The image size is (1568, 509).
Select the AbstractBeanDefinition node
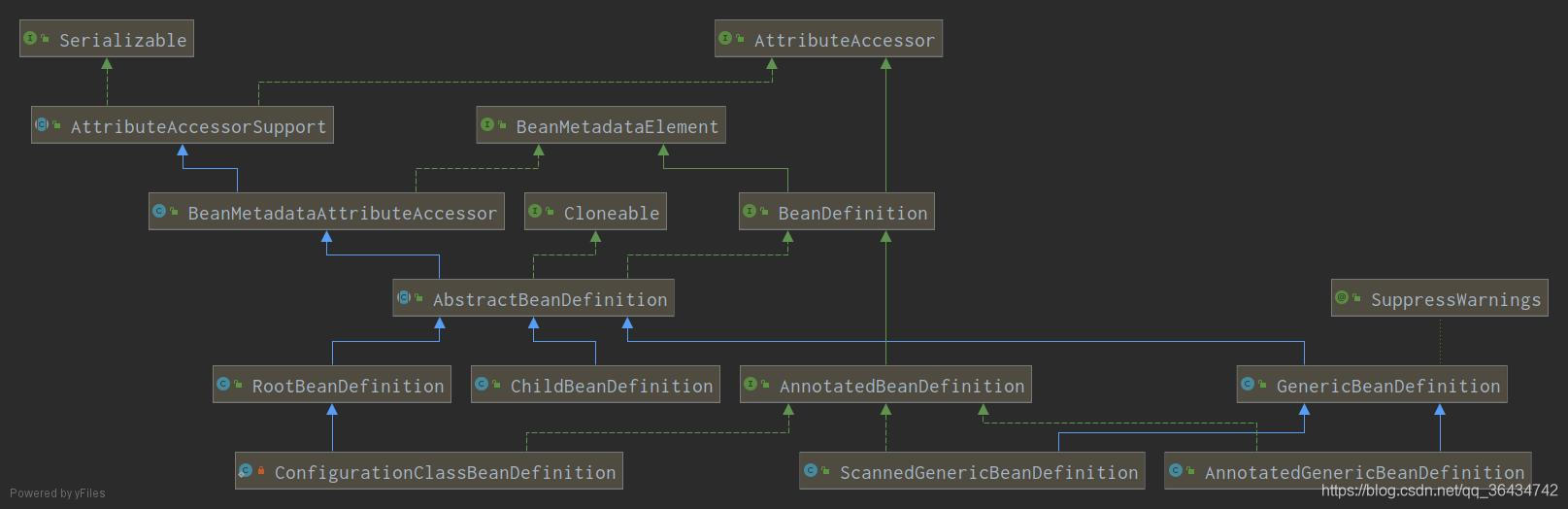(x=533, y=299)
